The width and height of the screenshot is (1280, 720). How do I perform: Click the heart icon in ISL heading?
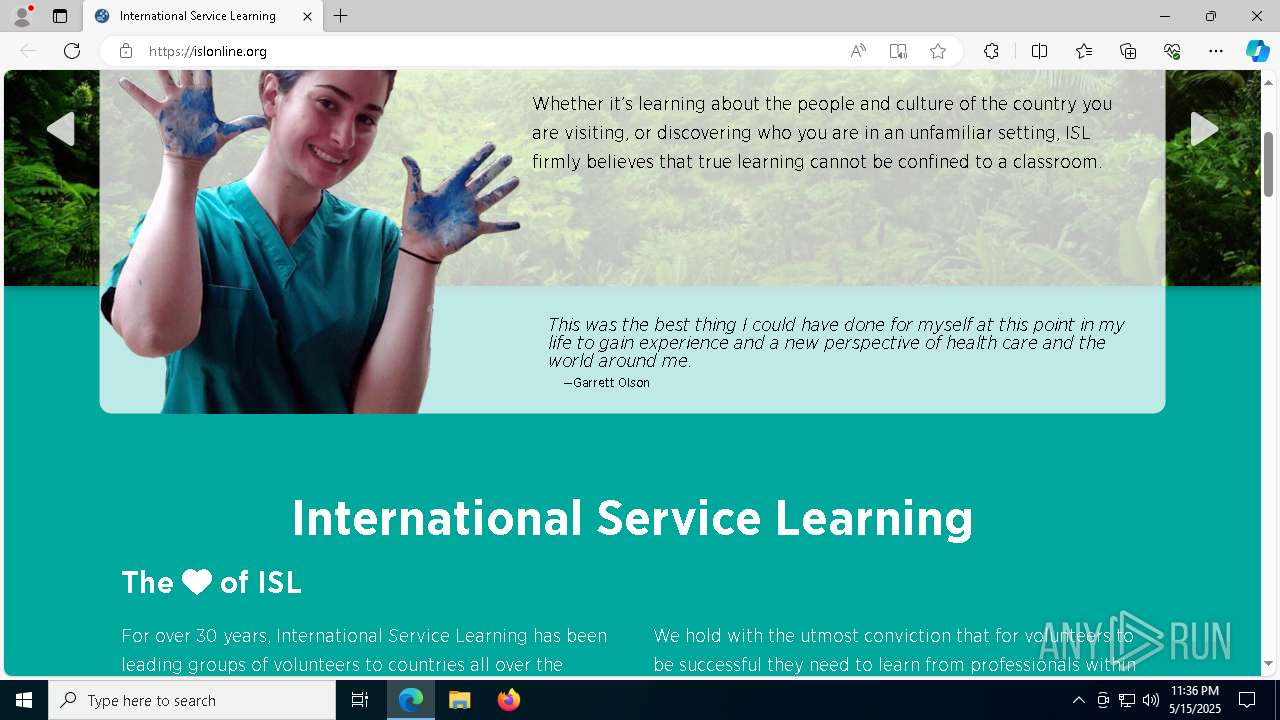point(197,582)
